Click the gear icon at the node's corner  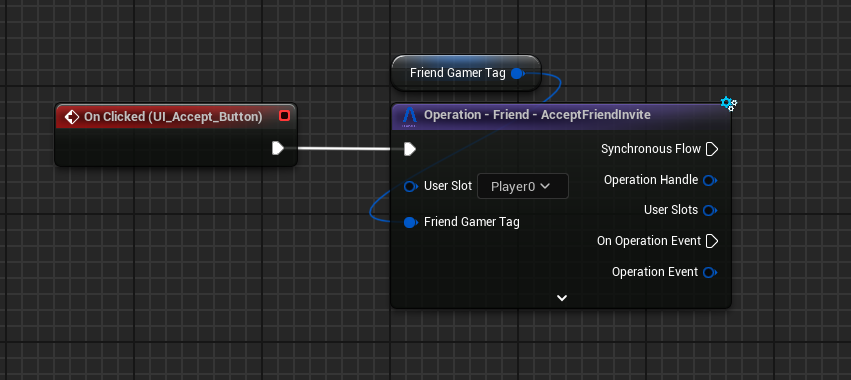[728, 104]
